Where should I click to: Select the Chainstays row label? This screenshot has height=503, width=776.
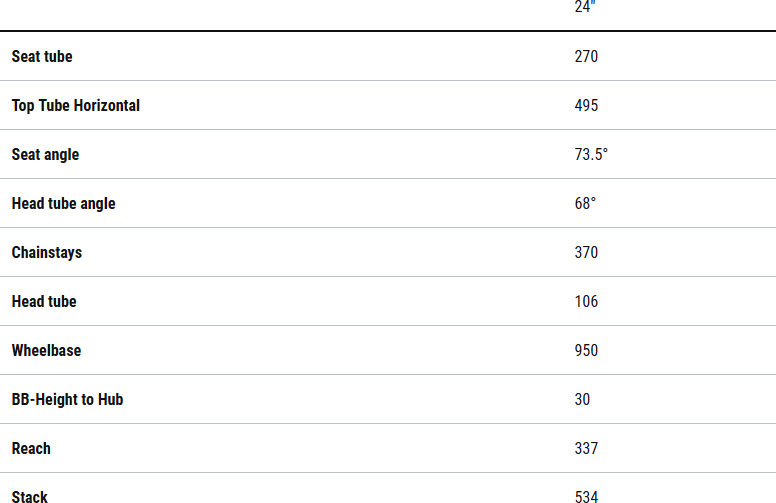pos(47,253)
